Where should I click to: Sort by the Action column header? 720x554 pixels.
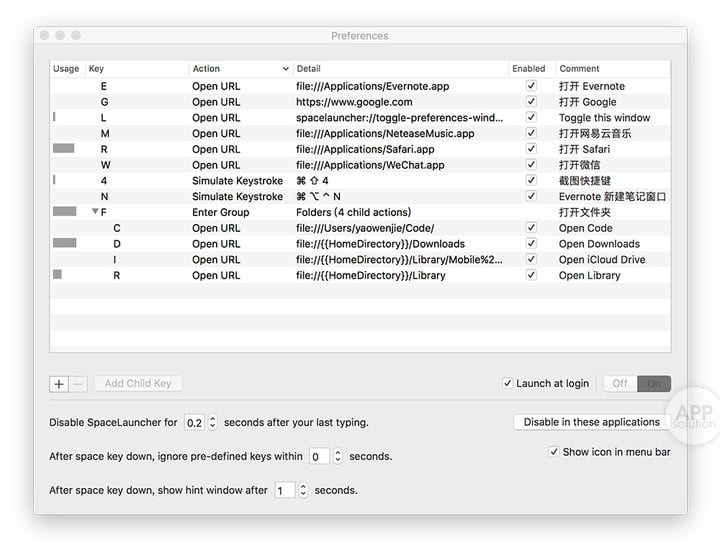click(x=240, y=69)
